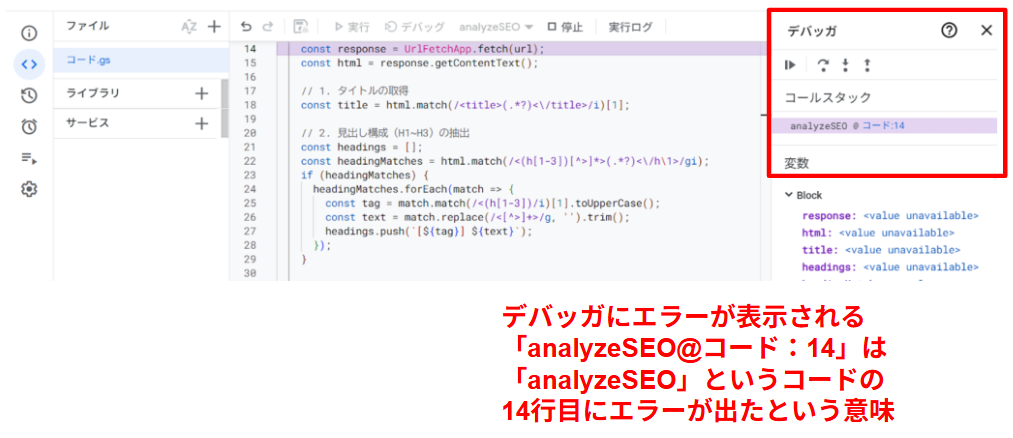
Task: Add a library with ライブラリ plus
Action: coord(201,93)
